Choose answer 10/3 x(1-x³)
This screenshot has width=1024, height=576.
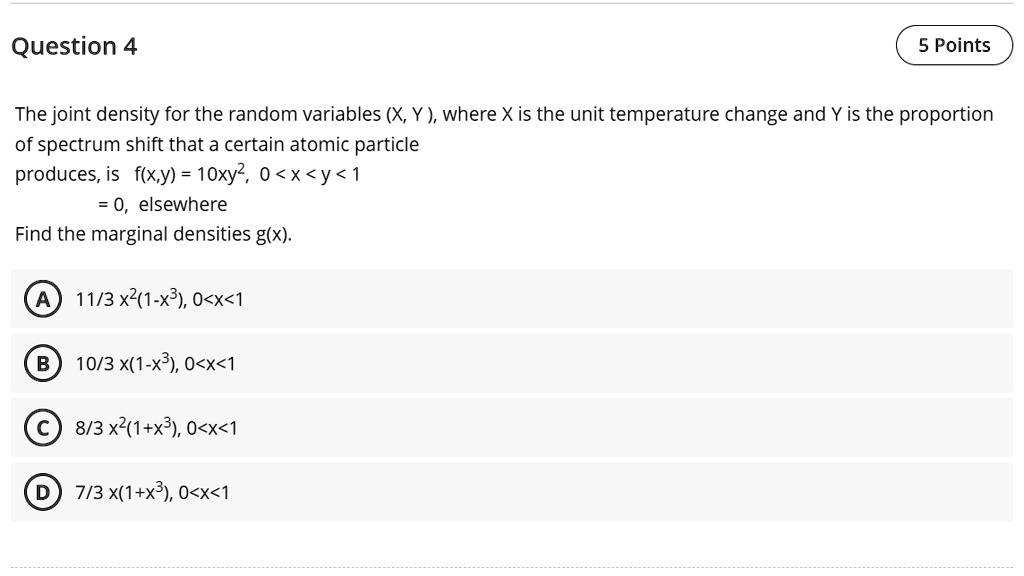coord(152,363)
